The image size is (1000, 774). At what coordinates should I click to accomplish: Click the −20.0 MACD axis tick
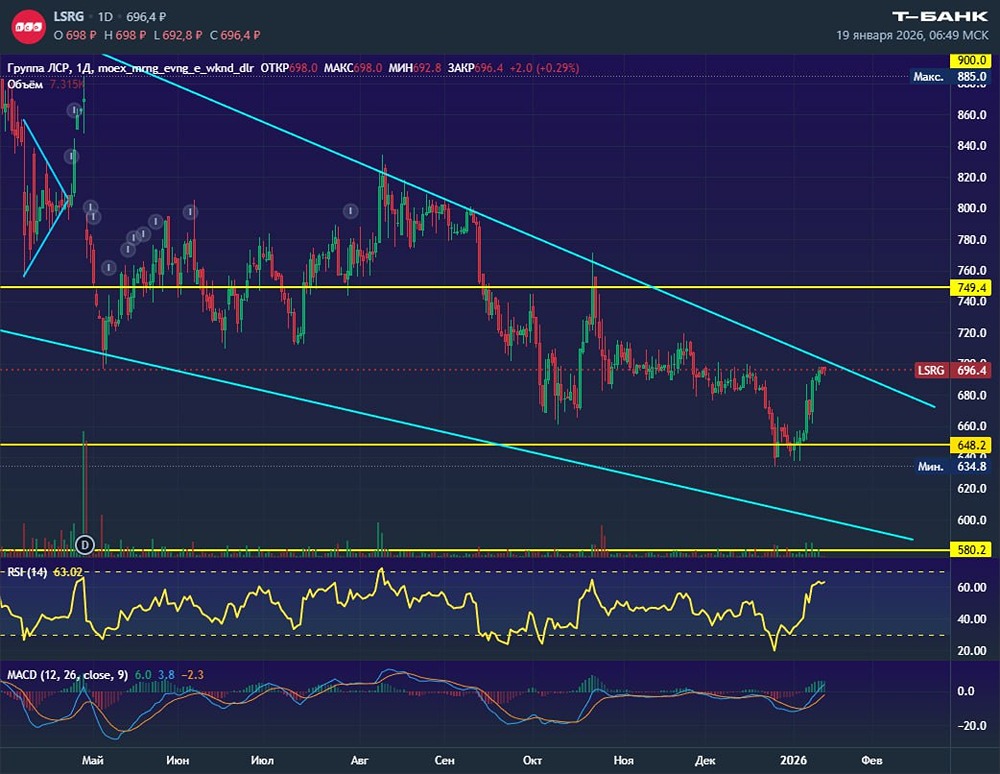click(970, 726)
